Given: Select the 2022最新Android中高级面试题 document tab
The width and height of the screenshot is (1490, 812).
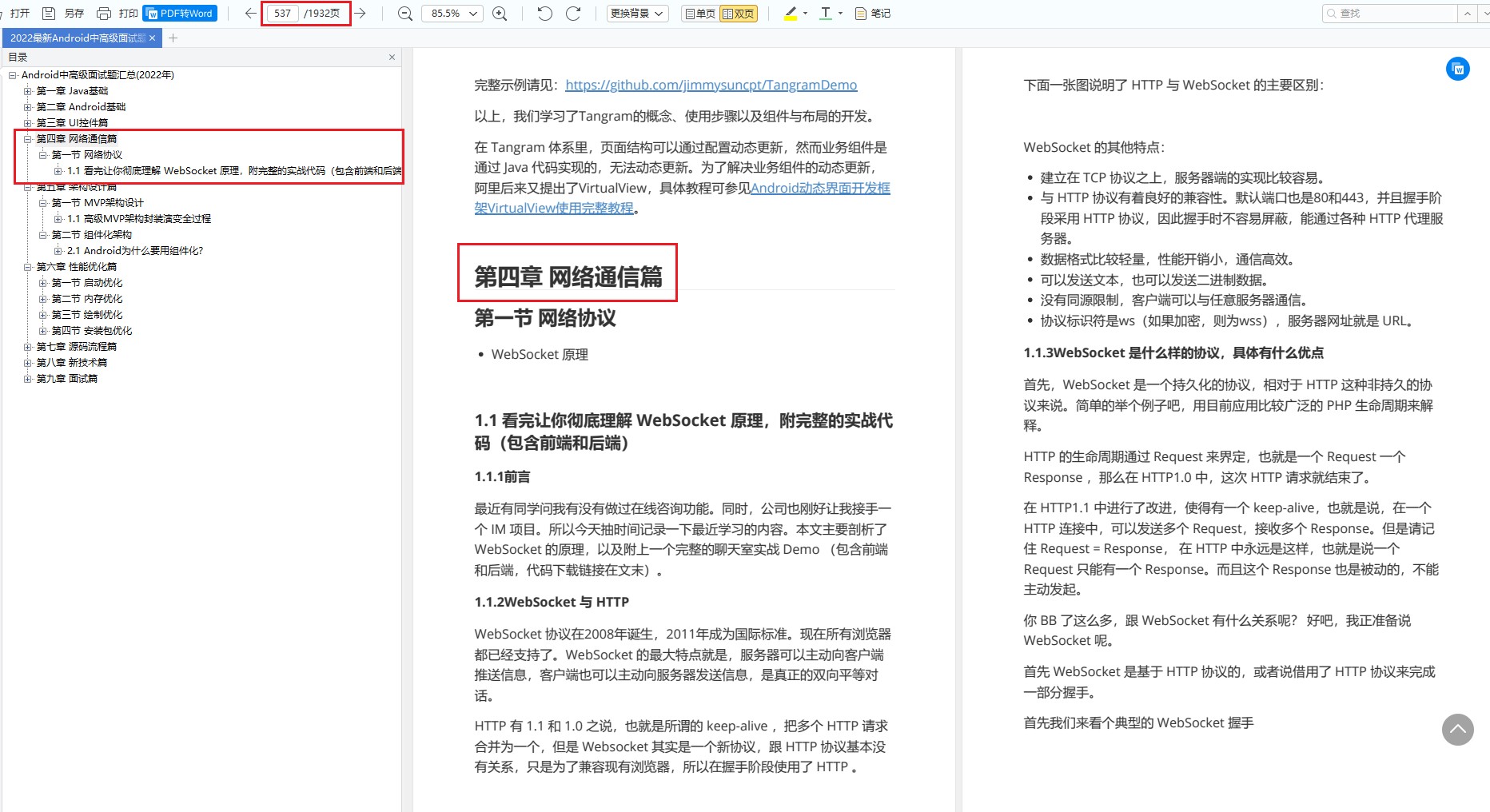Looking at the screenshot, I should [x=76, y=38].
